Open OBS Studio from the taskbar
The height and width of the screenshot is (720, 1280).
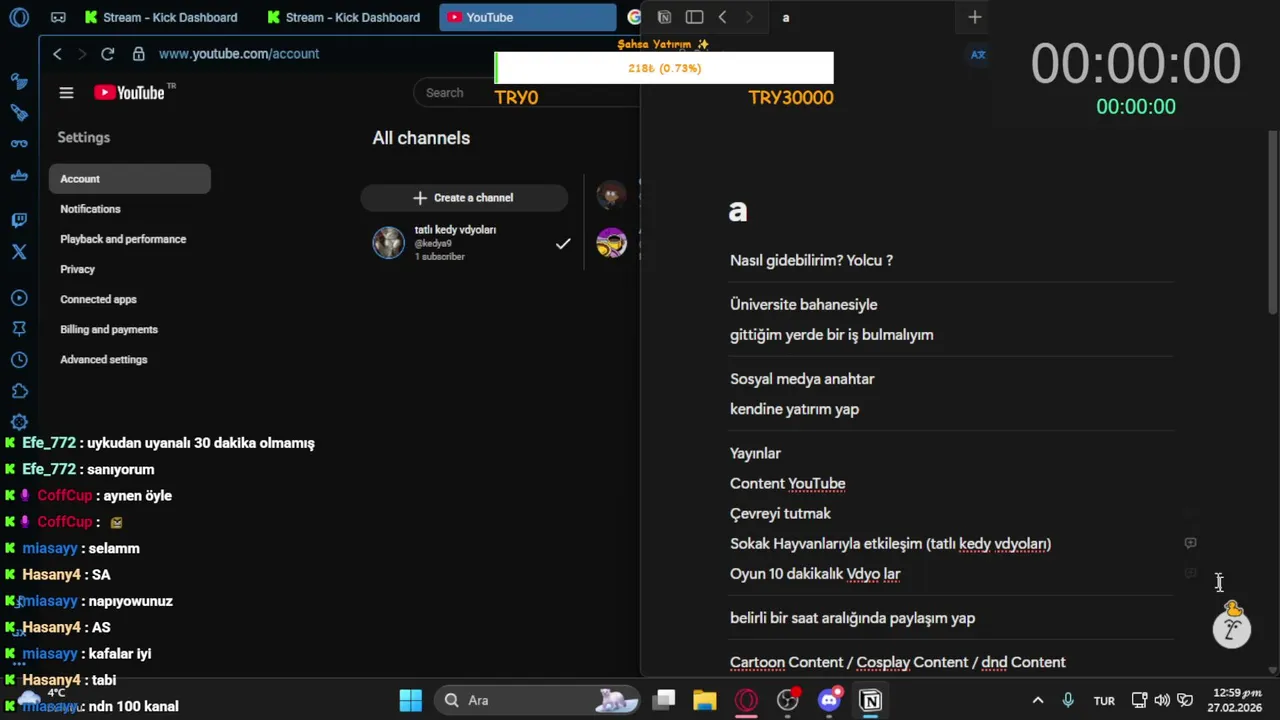788,700
